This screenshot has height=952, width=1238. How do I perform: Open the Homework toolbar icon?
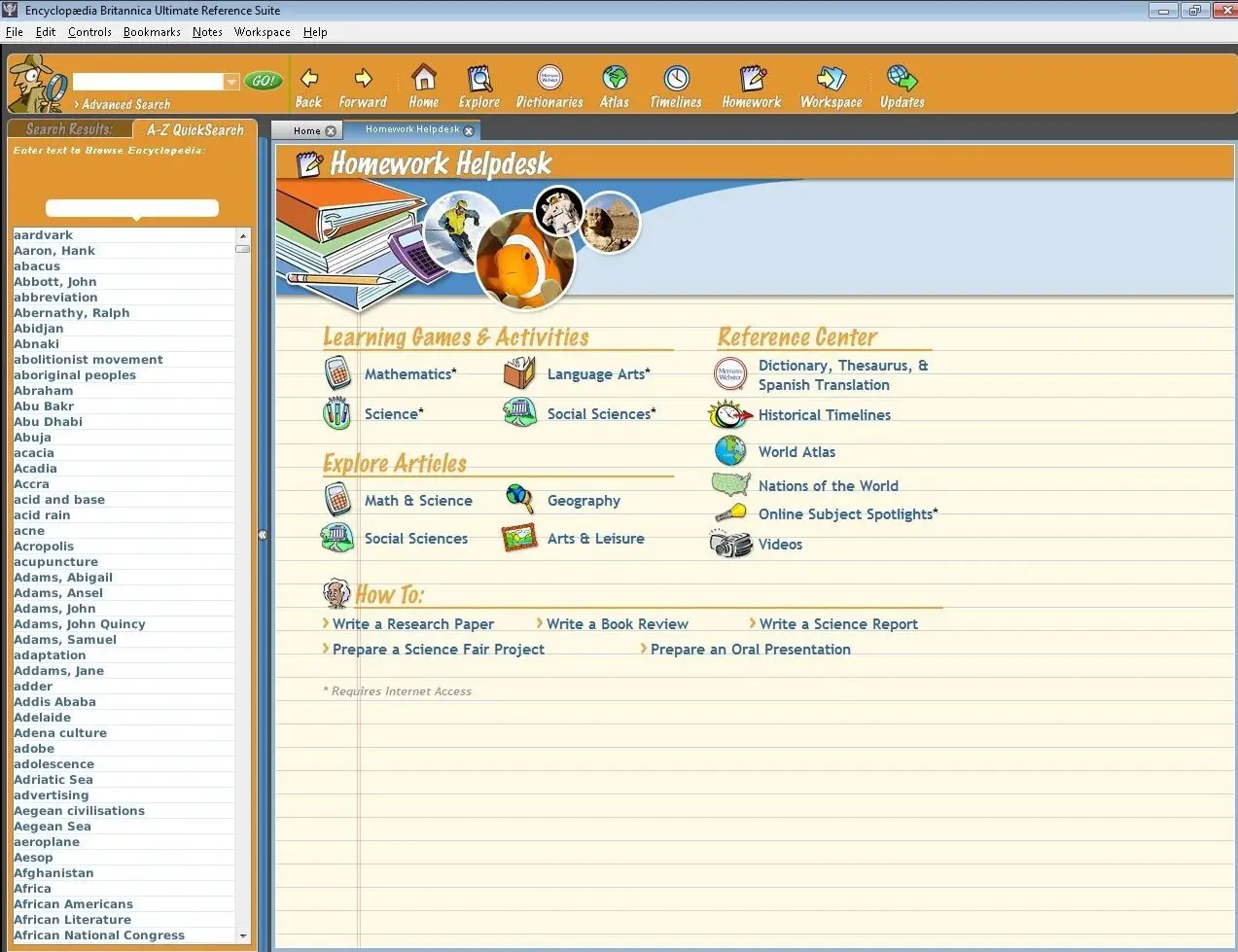tap(752, 78)
